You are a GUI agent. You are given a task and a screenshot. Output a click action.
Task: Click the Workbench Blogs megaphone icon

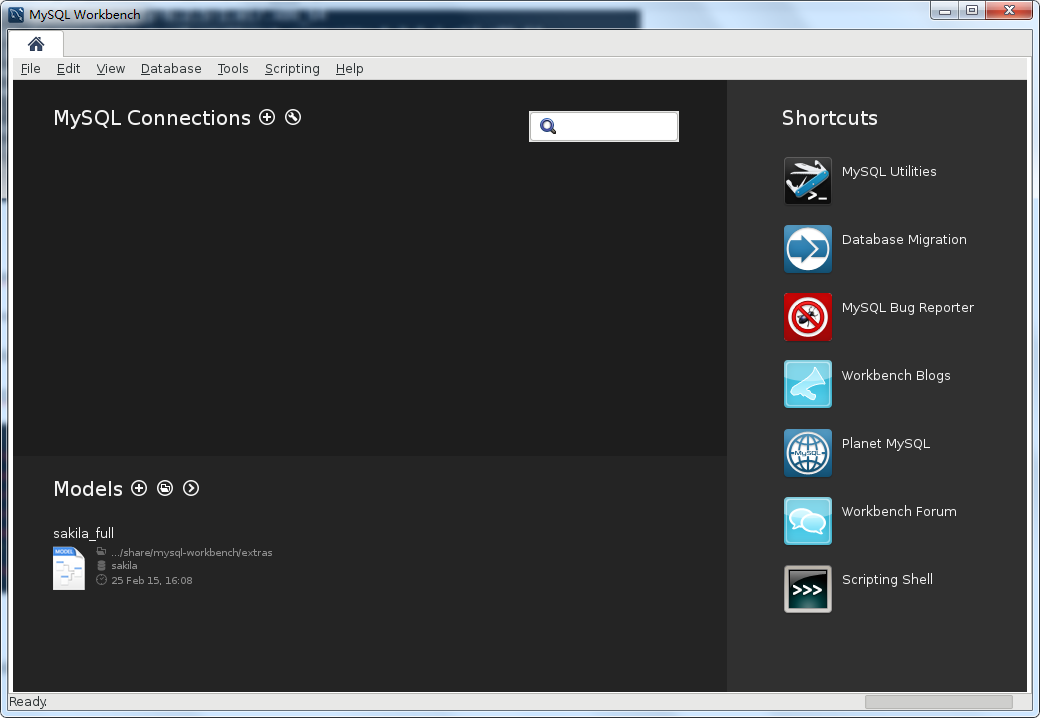807,385
